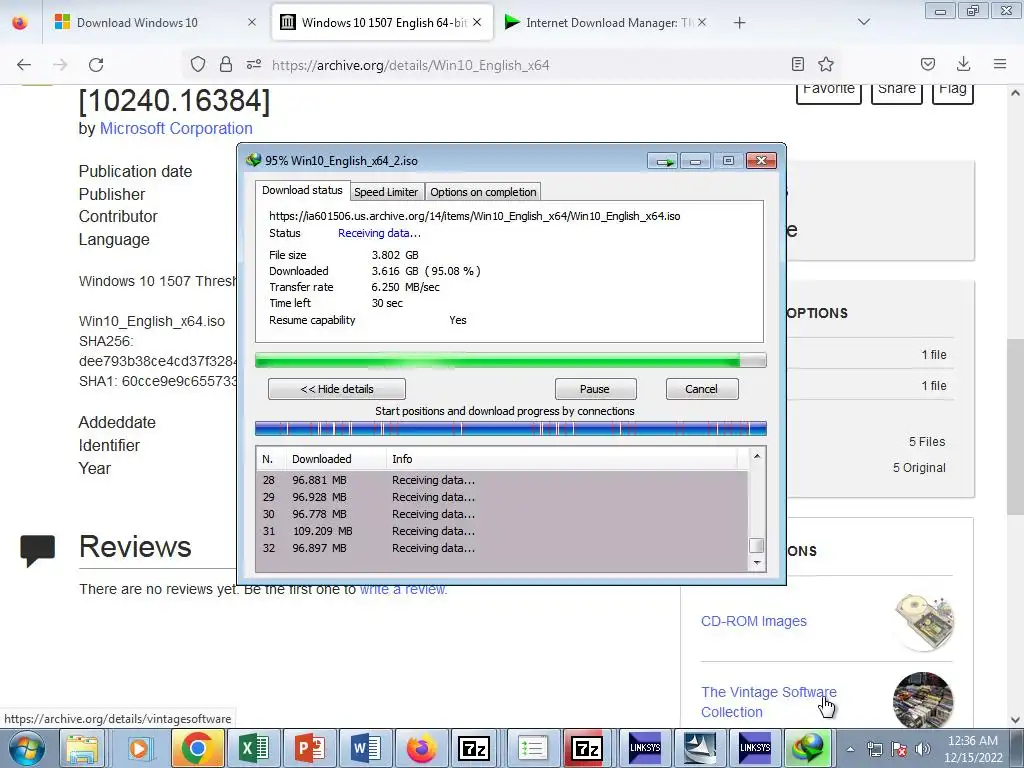Image resolution: width=1024 pixels, height=768 pixels.
Task: Reload the page in Firefox
Action: pyautogui.click(x=96, y=65)
